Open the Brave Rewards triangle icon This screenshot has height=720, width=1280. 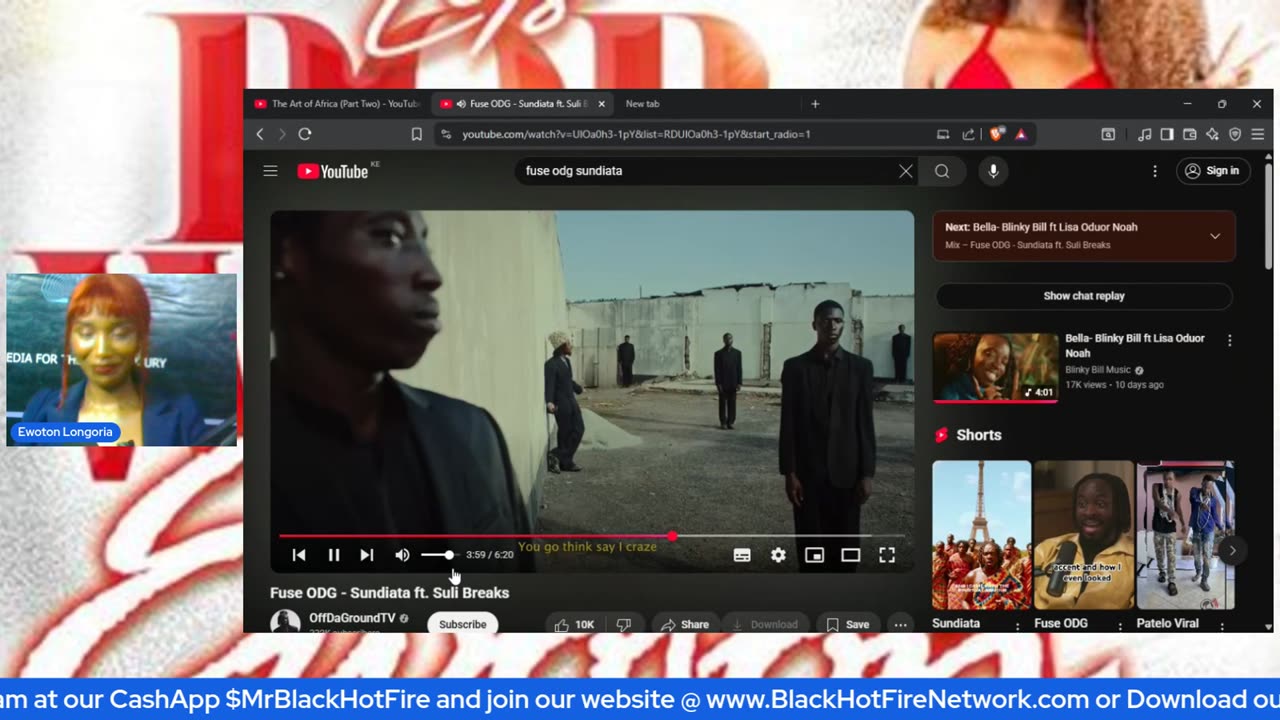[x=1021, y=134]
